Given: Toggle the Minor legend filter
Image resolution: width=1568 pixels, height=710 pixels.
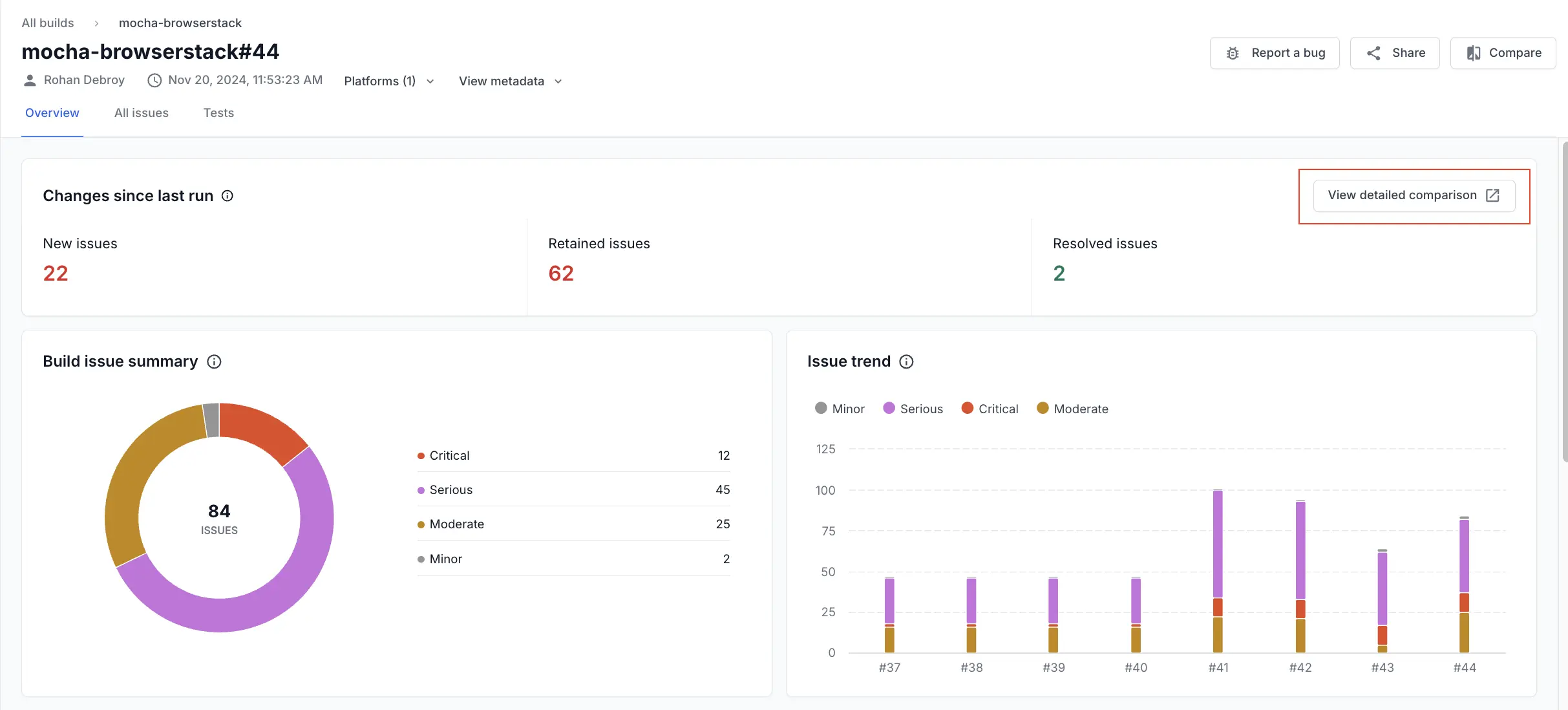Looking at the screenshot, I should tap(840, 409).
